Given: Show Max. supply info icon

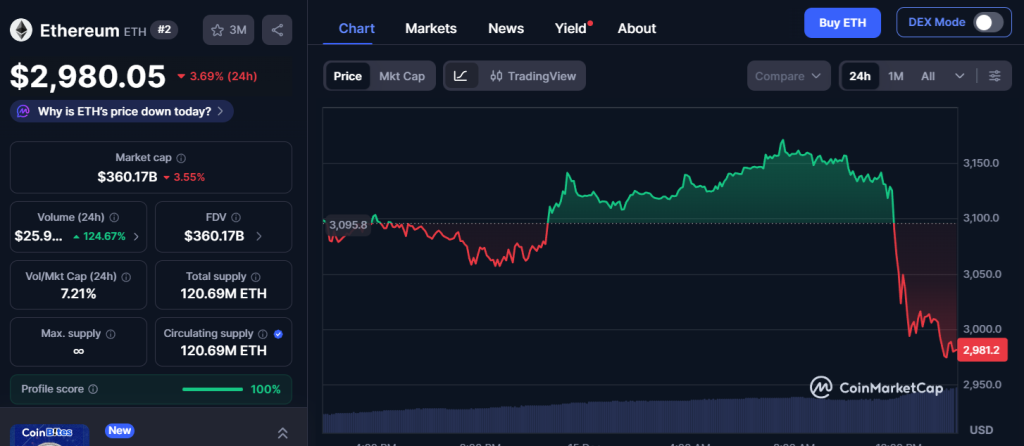Looking at the screenshot, I should [110, 334].
